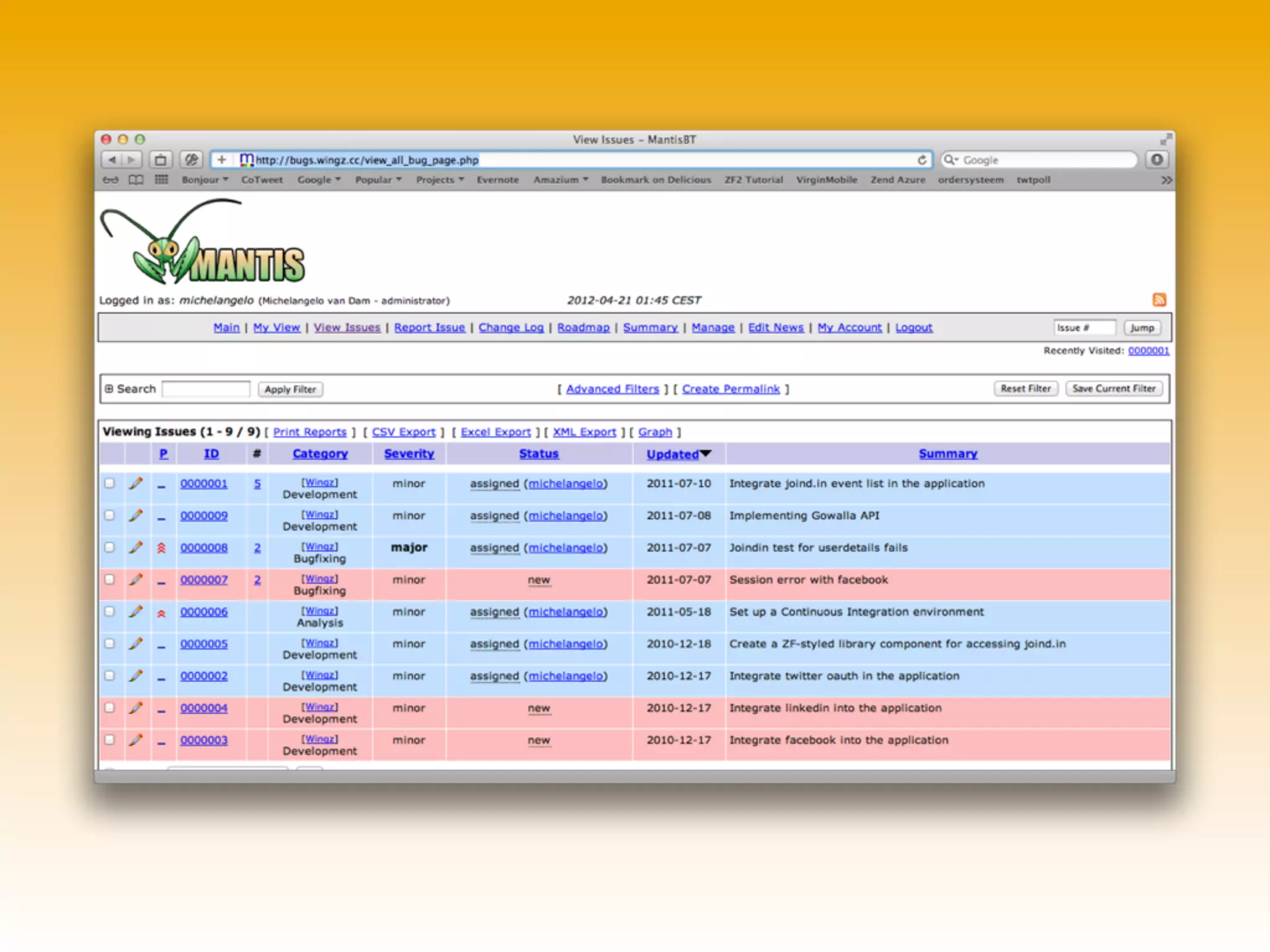Open the bookmarks book icon
This screenshot has width=1270, height=952.
136,180
